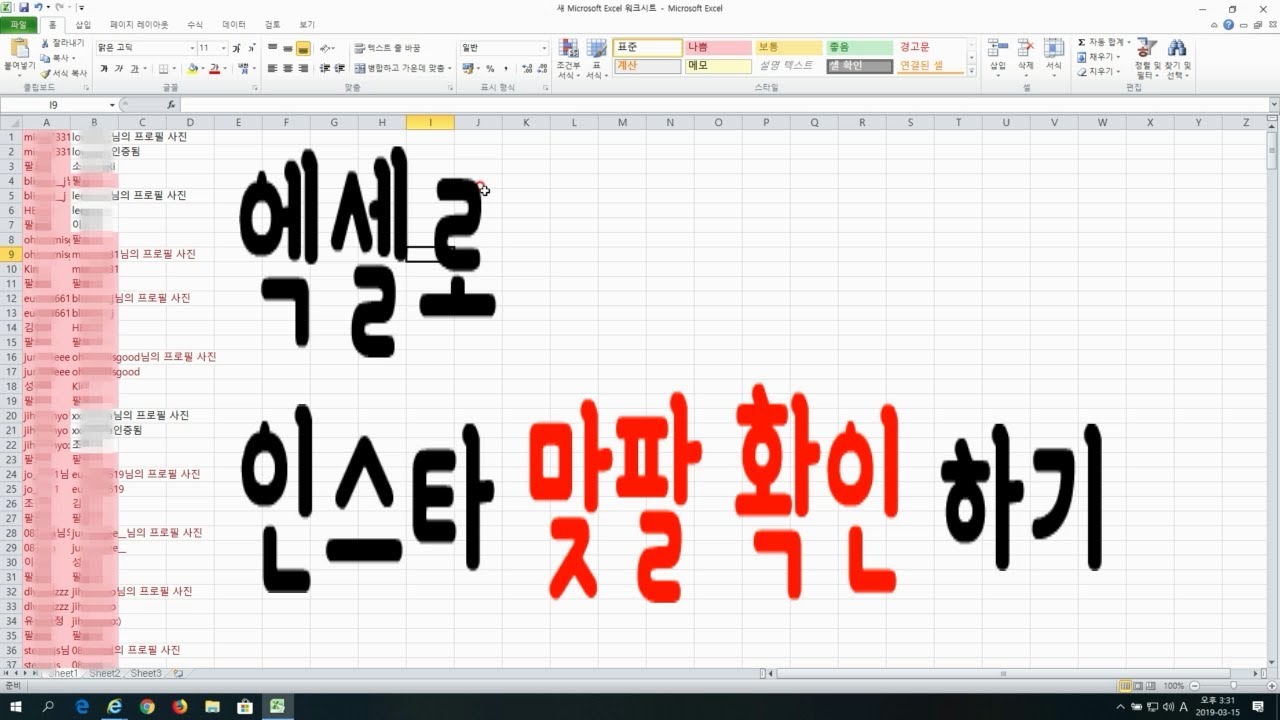Increase the indent
This screenshot has height=720, width=1280.
click(x=338, y=69)
